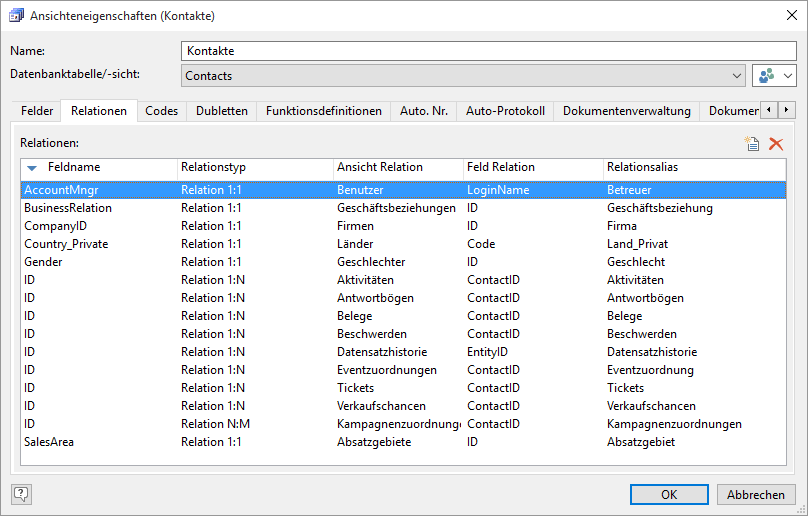808x516 pixels.
Task: Select the SalesArea relation row
Action: (x=49, y=442)
